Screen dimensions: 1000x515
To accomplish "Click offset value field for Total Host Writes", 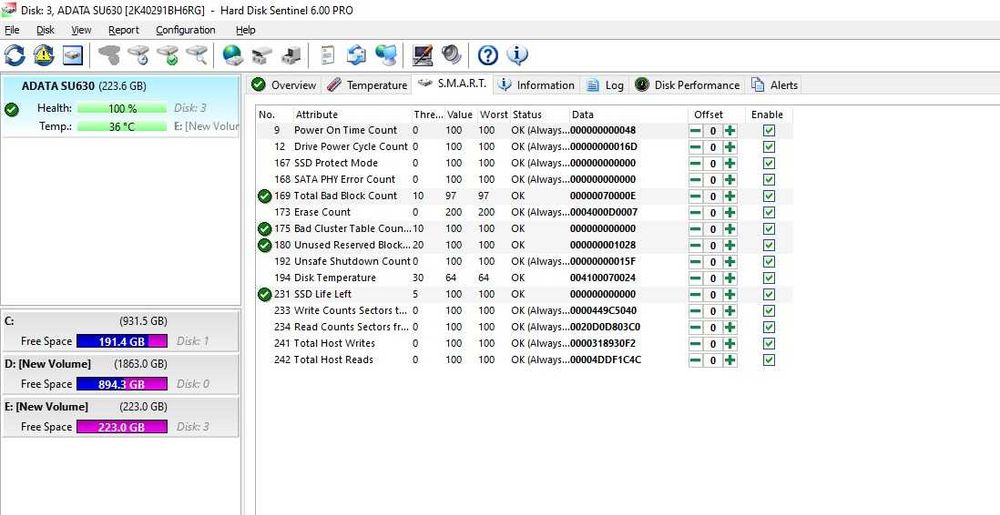I will click(712, 344).
